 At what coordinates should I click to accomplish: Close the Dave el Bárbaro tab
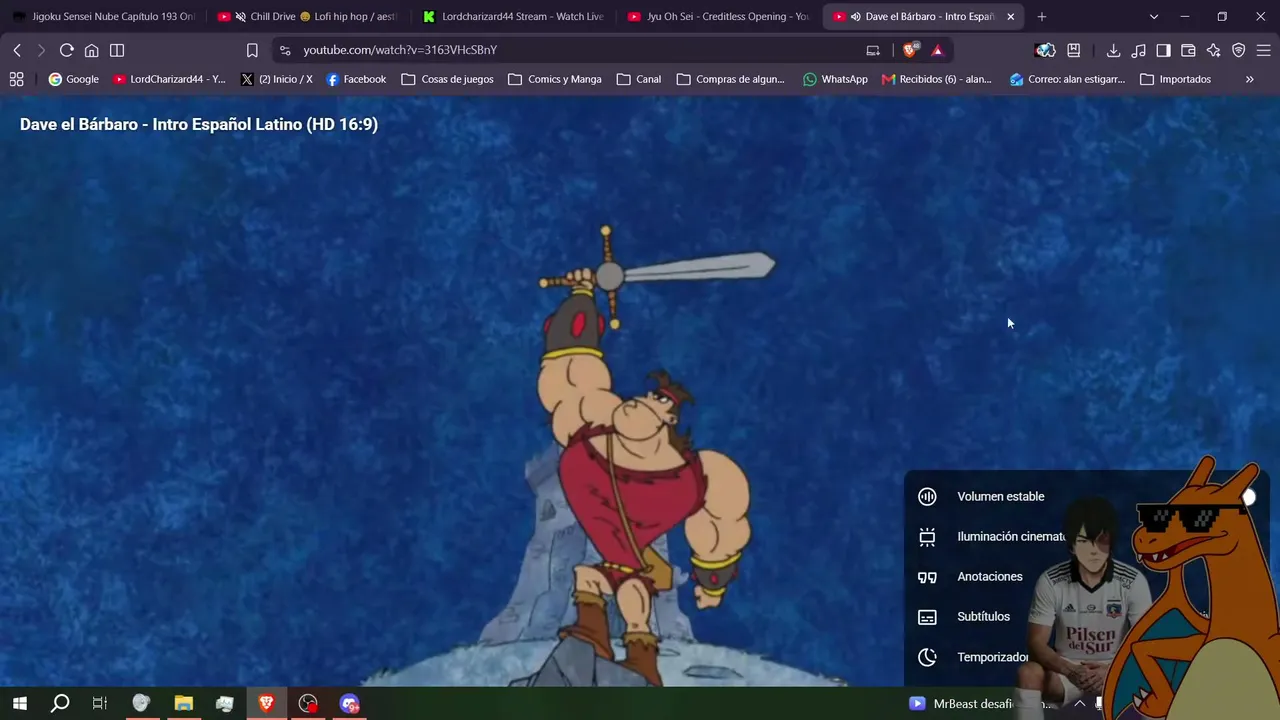tap(1010, 17)
